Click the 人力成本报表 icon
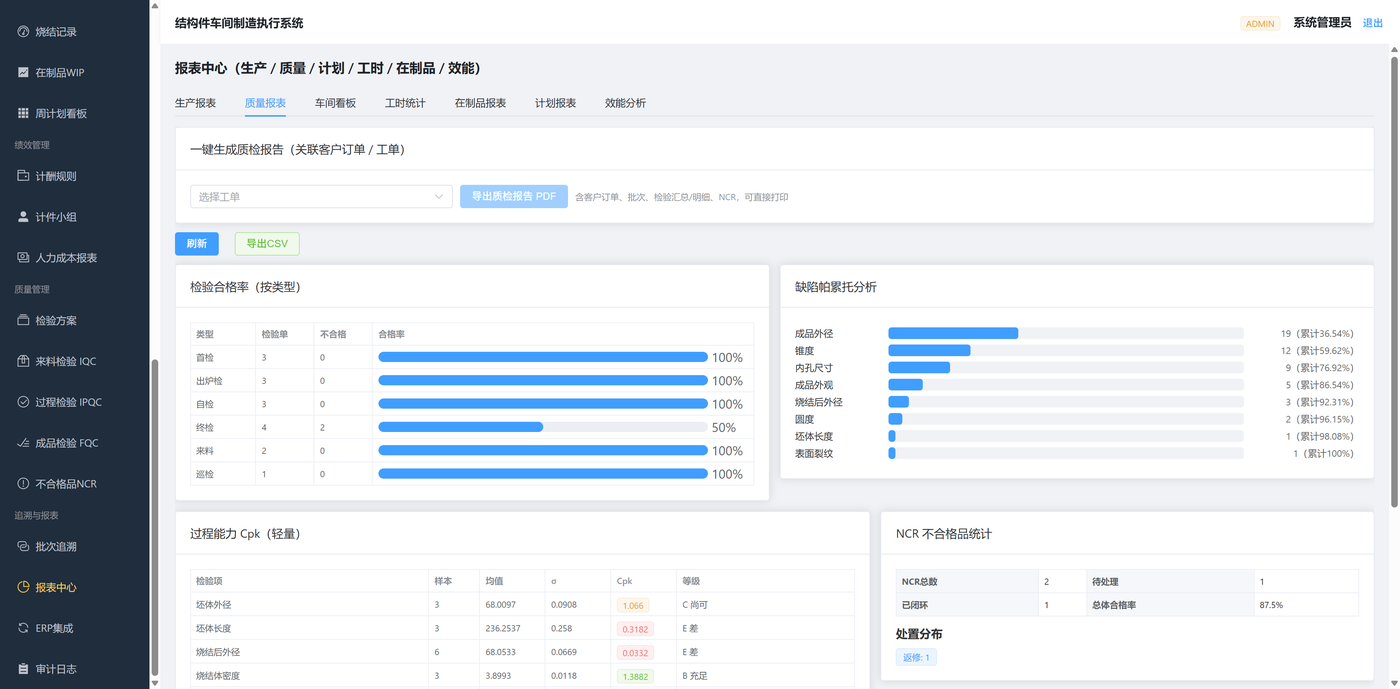Image resolution: width=1400 pixels, height=689 pixels. [23, 258]
